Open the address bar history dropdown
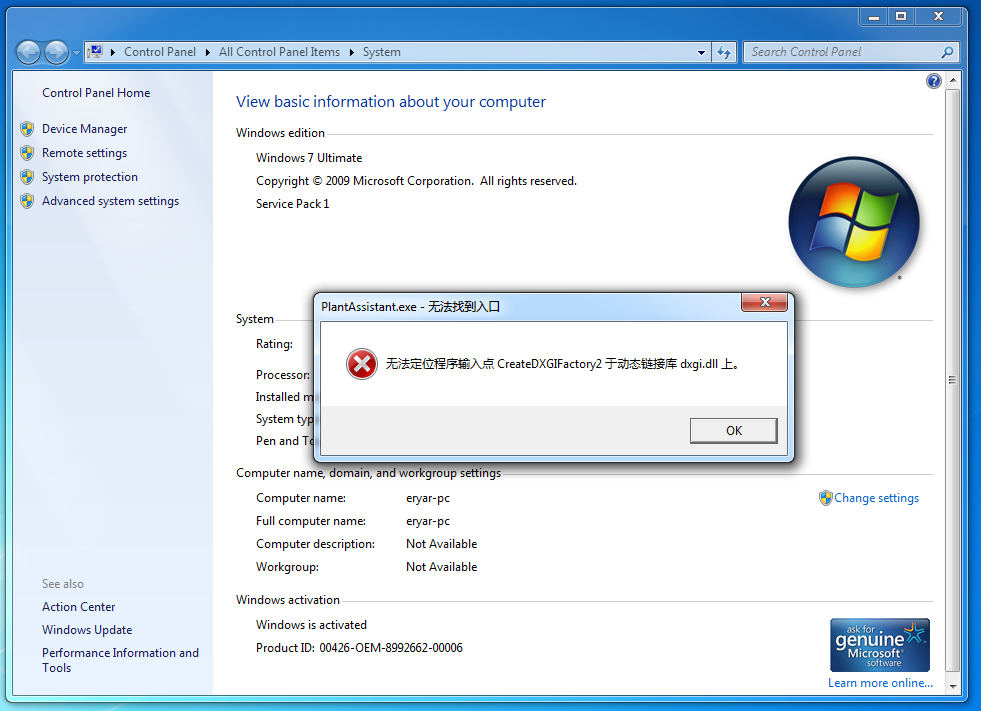The image size is (981, 711). click(x=703, y=52)
